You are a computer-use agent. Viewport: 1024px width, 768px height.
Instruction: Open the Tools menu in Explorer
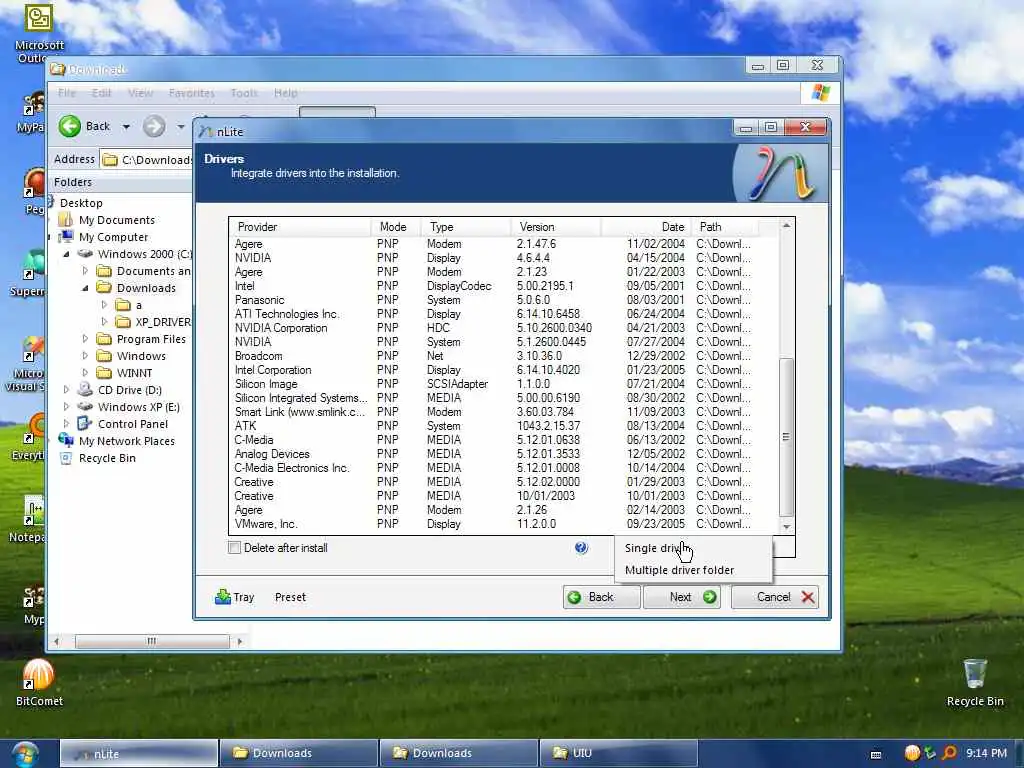pos(244,93)
